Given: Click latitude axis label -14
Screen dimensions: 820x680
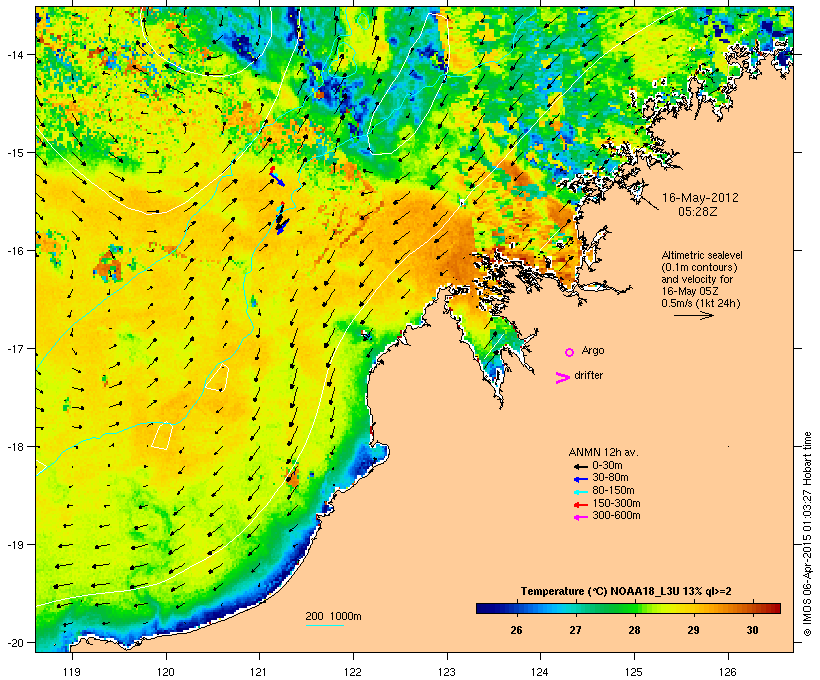Looking at the screenshot, I should [x=14, y=54].
